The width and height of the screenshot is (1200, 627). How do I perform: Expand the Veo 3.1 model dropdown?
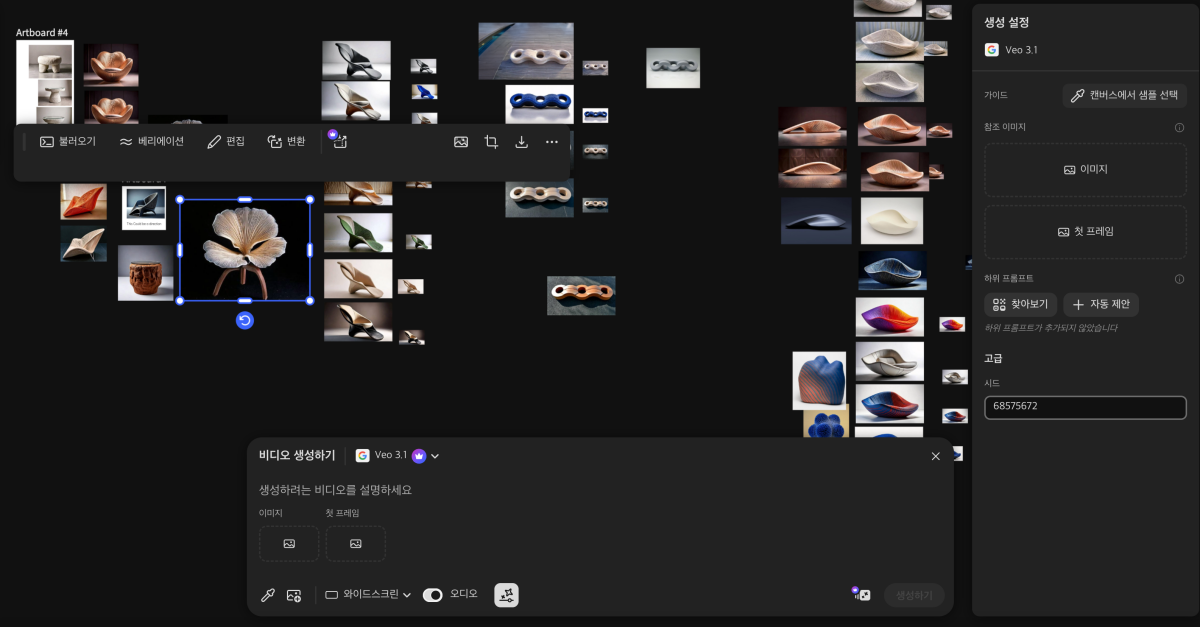398,455
